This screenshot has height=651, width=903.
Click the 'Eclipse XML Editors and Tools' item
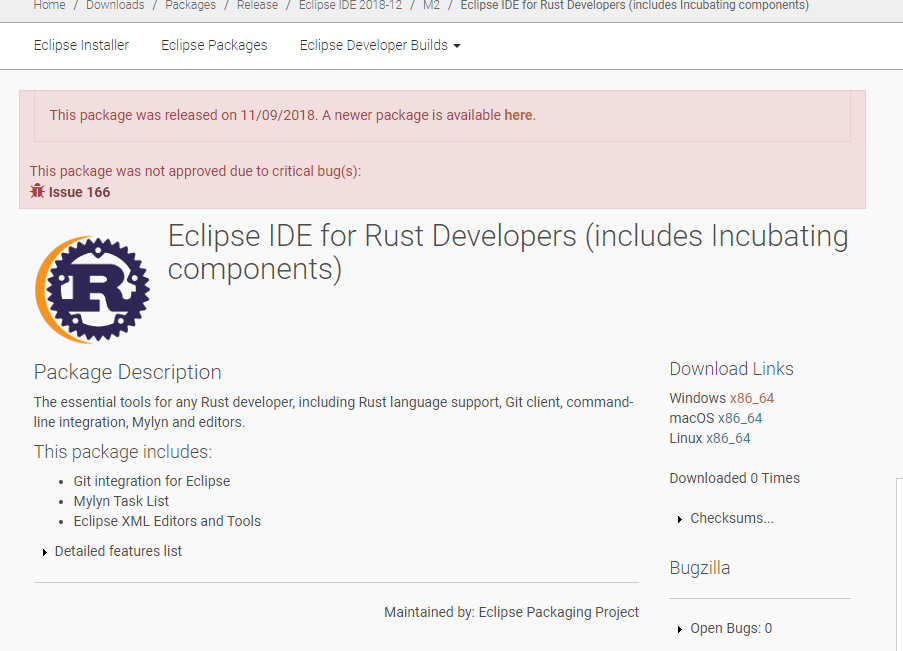tap(167, 521)
